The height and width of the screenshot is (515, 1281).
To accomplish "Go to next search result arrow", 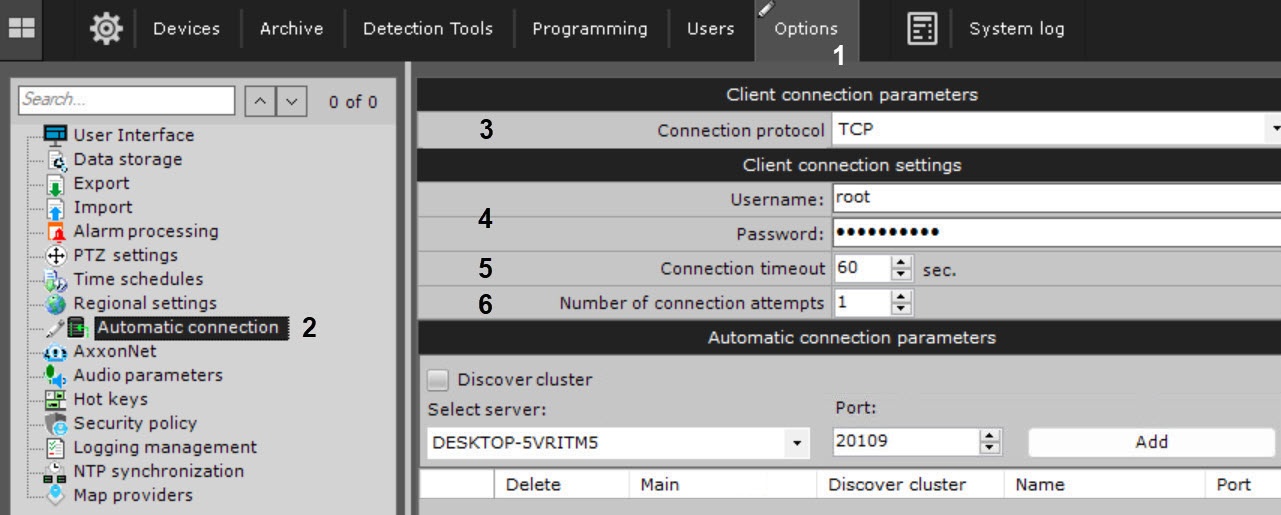I will coord(291,101).
